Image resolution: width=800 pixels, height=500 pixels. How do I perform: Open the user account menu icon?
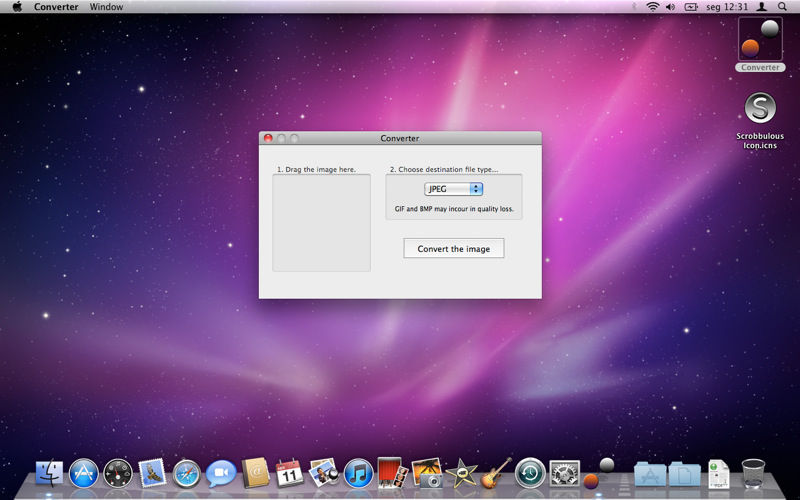point(761,7)
